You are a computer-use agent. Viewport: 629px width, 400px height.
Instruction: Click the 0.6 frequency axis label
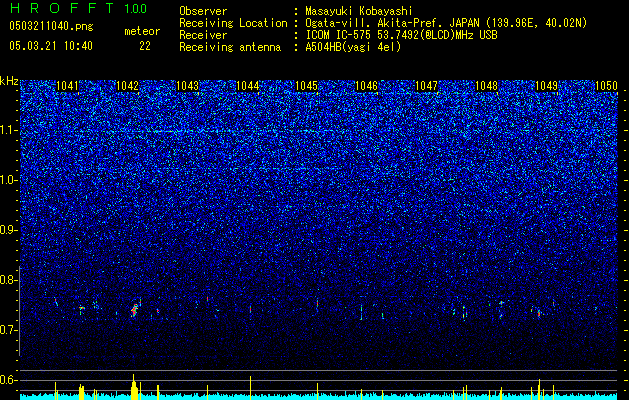(x=9, y=380)
